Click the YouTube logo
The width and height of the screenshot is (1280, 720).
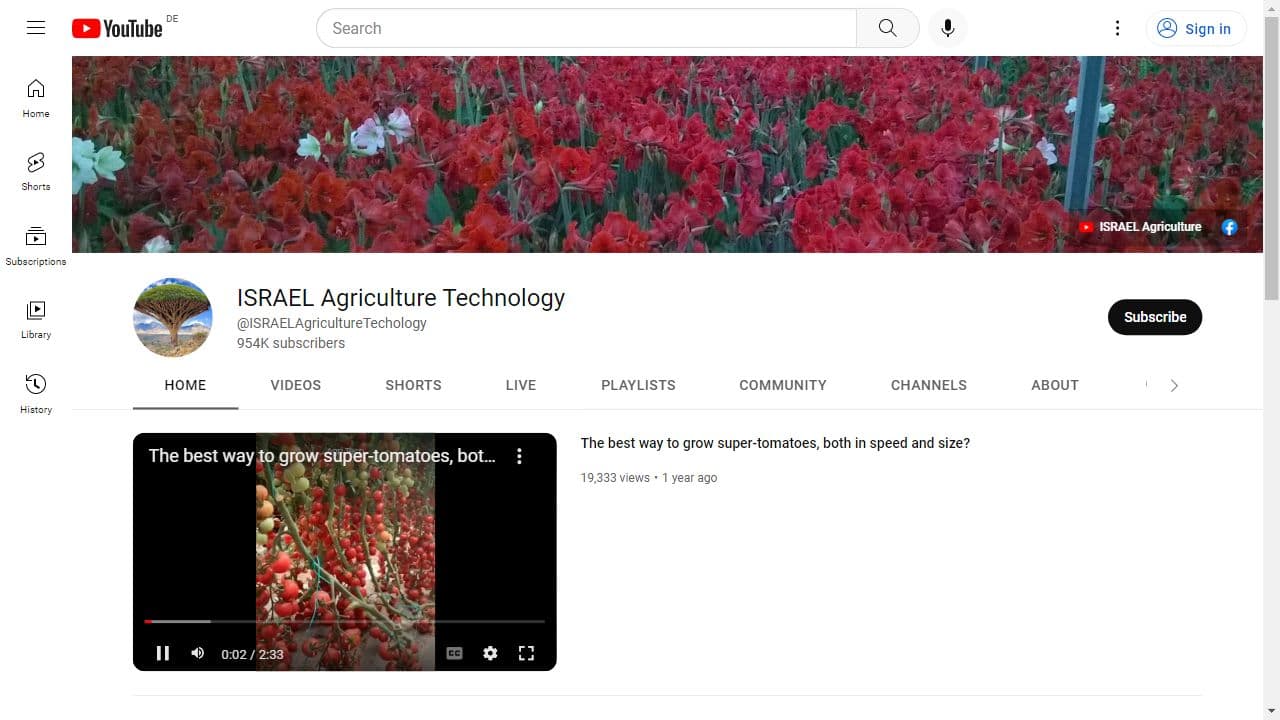click(x=117, y=28)
